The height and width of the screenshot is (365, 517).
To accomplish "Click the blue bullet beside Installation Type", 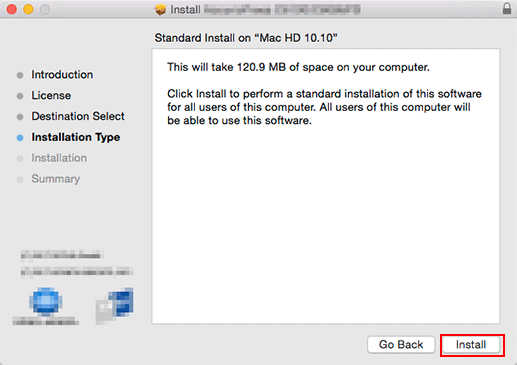I will [x=20, y=138].
